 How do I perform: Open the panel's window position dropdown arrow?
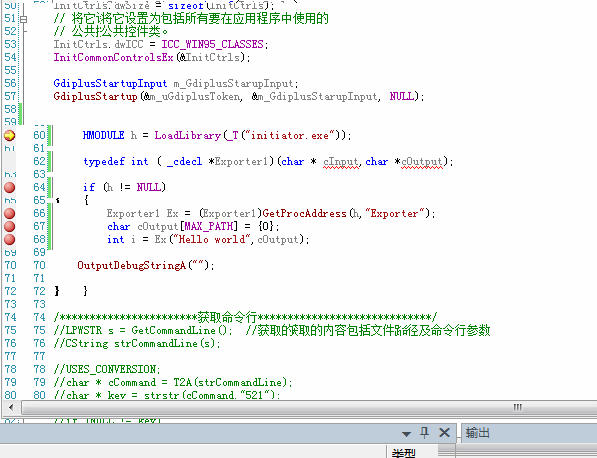click(x=406, y=434)
